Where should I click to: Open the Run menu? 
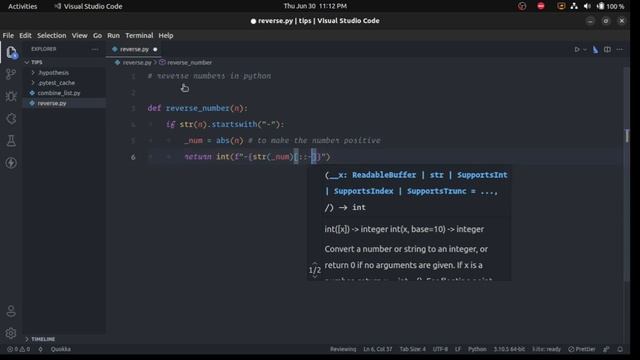point(113,36)
